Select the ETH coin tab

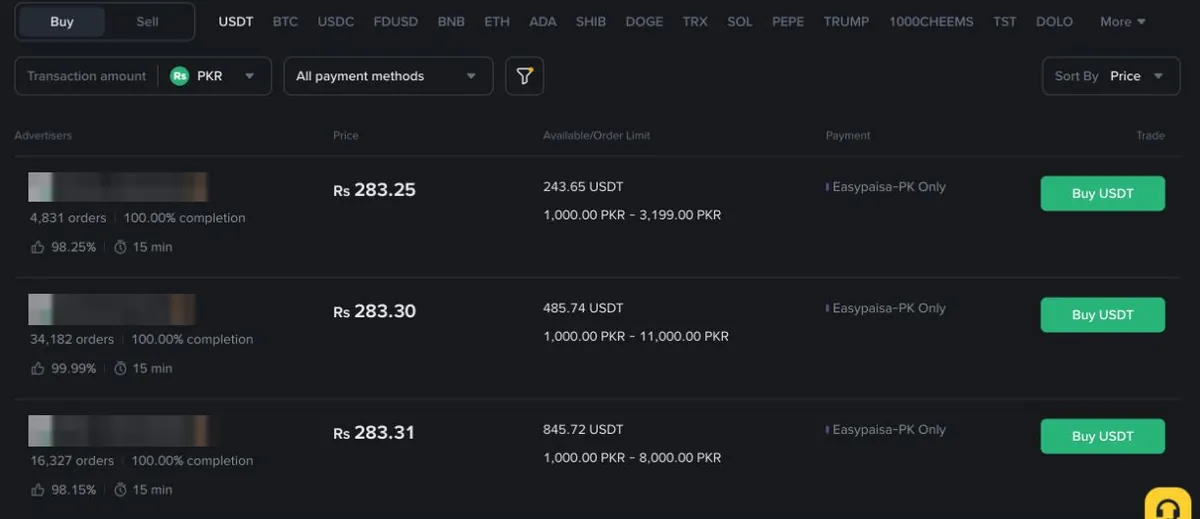point(497,21)
